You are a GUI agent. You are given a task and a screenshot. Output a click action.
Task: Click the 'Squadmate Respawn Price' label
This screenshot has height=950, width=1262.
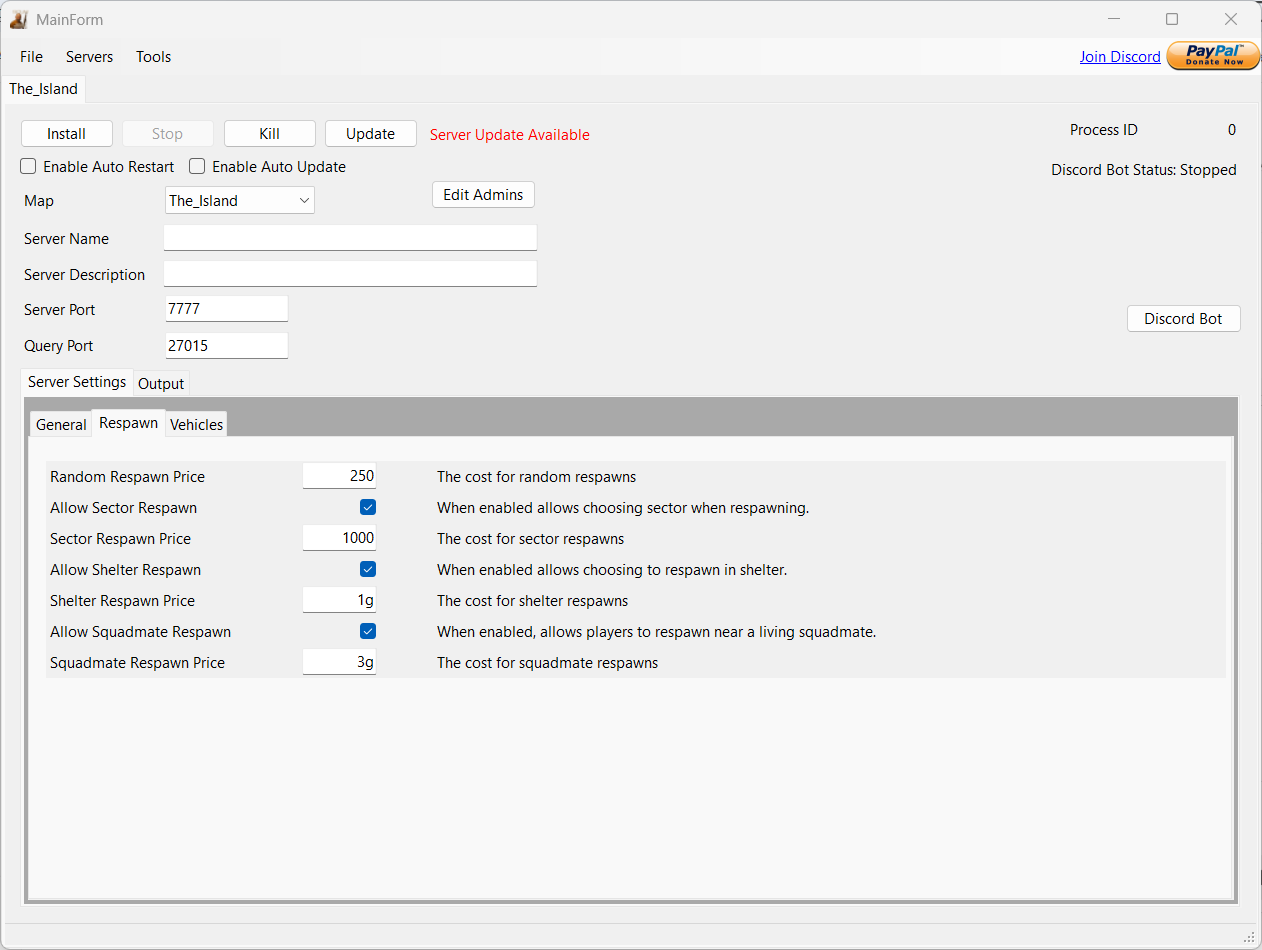coord(137,663)
